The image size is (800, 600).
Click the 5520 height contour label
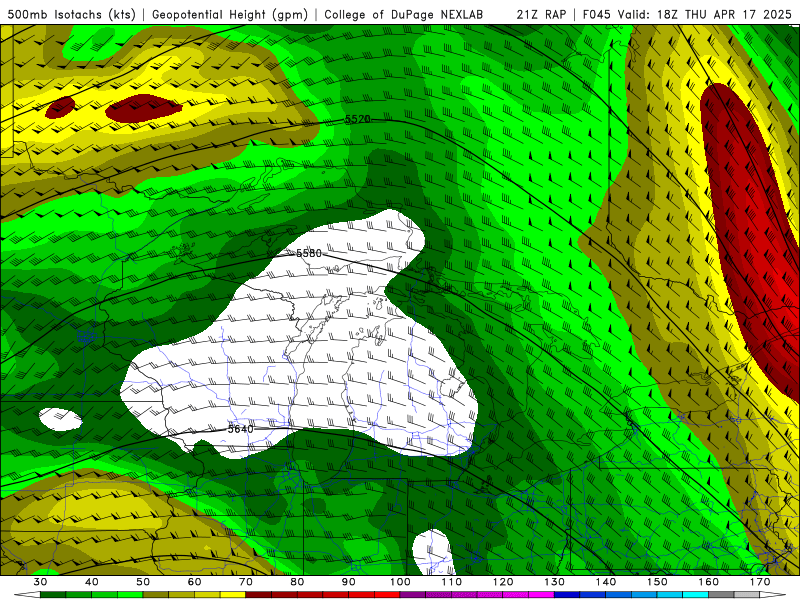point(357,119)
